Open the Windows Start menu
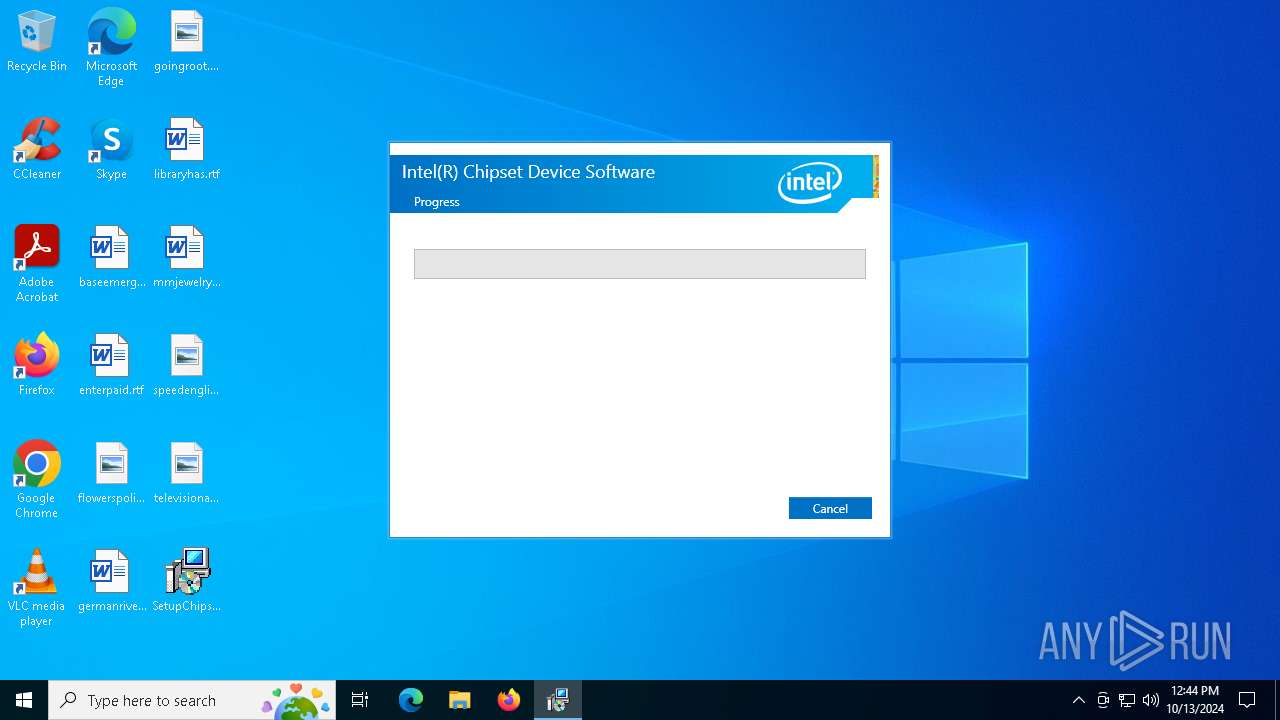Screen dimensions: 1280x720 [x=24, y=700]
